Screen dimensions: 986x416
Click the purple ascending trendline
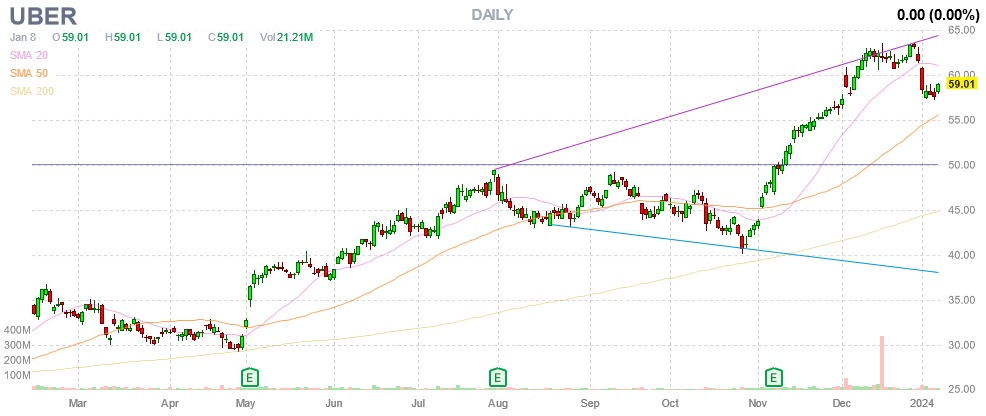[717, 102]
